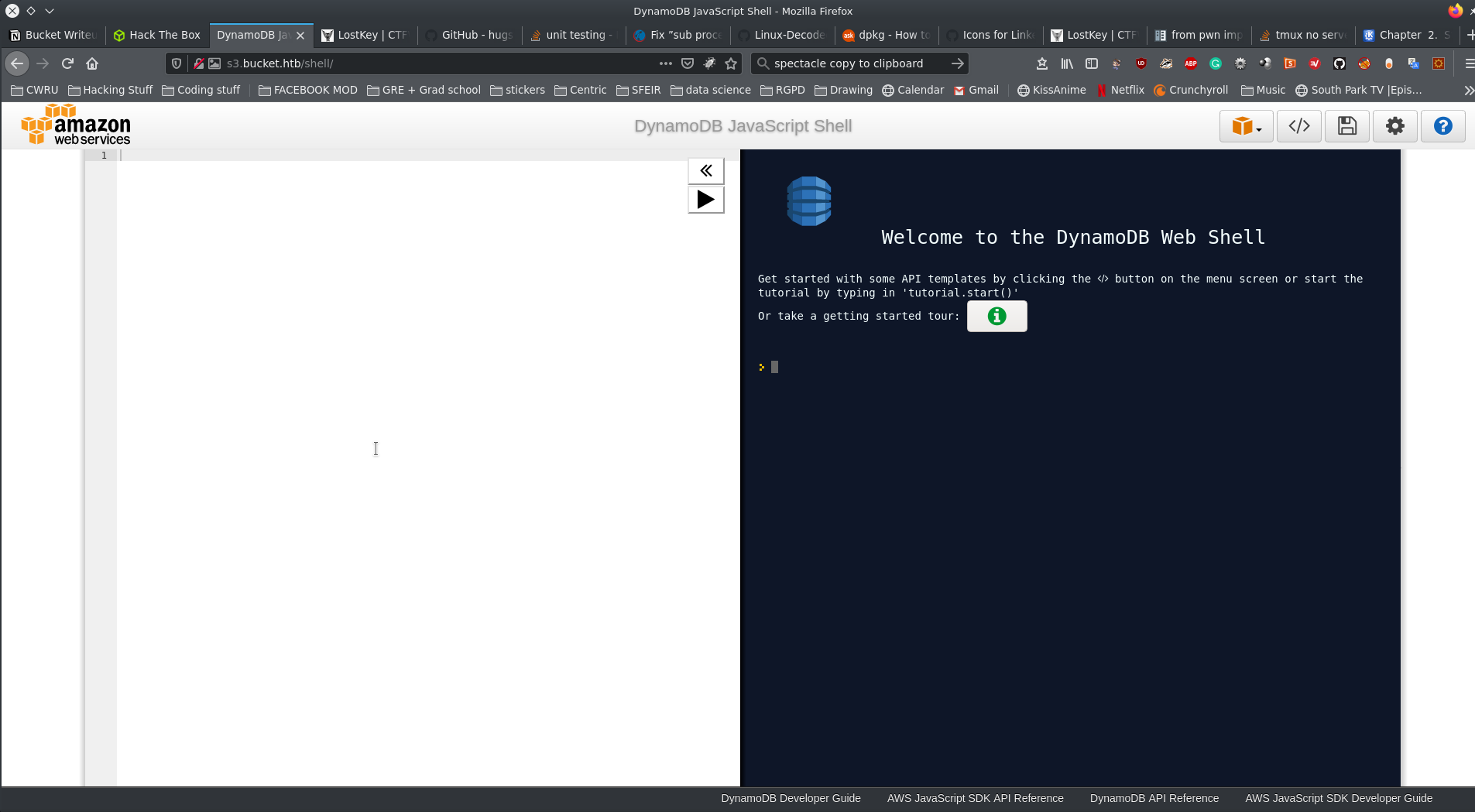The height and width of the screenshot is (812, 1475).
Task: Switch to the Bucket Writeup tab
Action: [53, 35]
